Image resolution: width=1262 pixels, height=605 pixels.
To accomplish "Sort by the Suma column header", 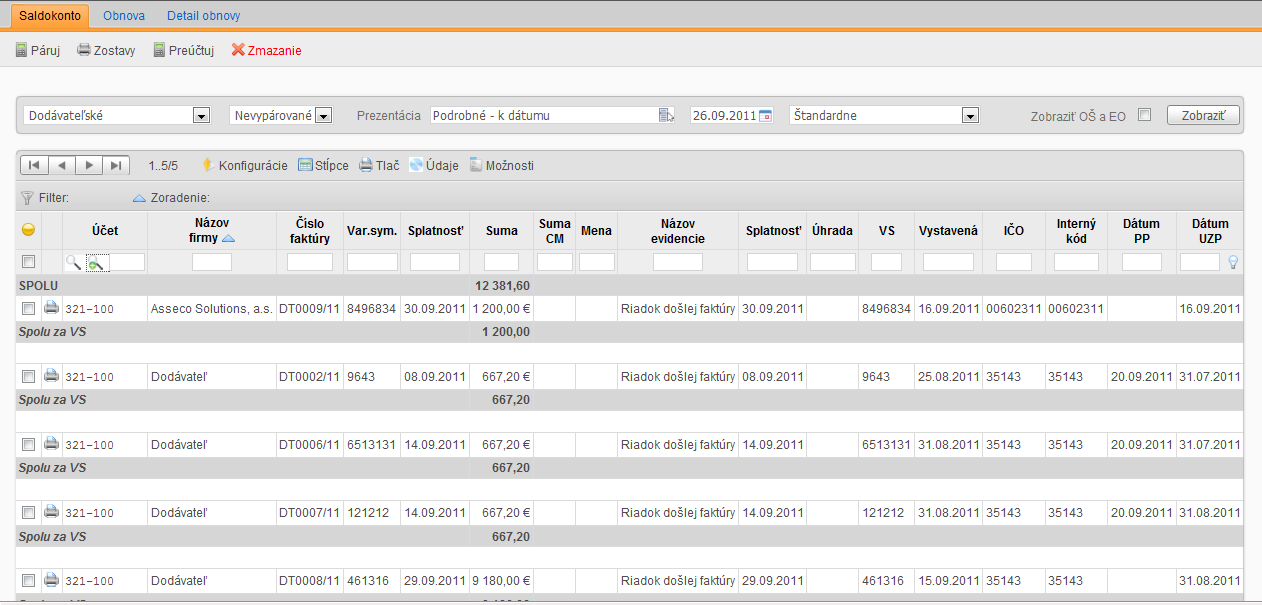I will pyautogui.click(x=502, y=230).
